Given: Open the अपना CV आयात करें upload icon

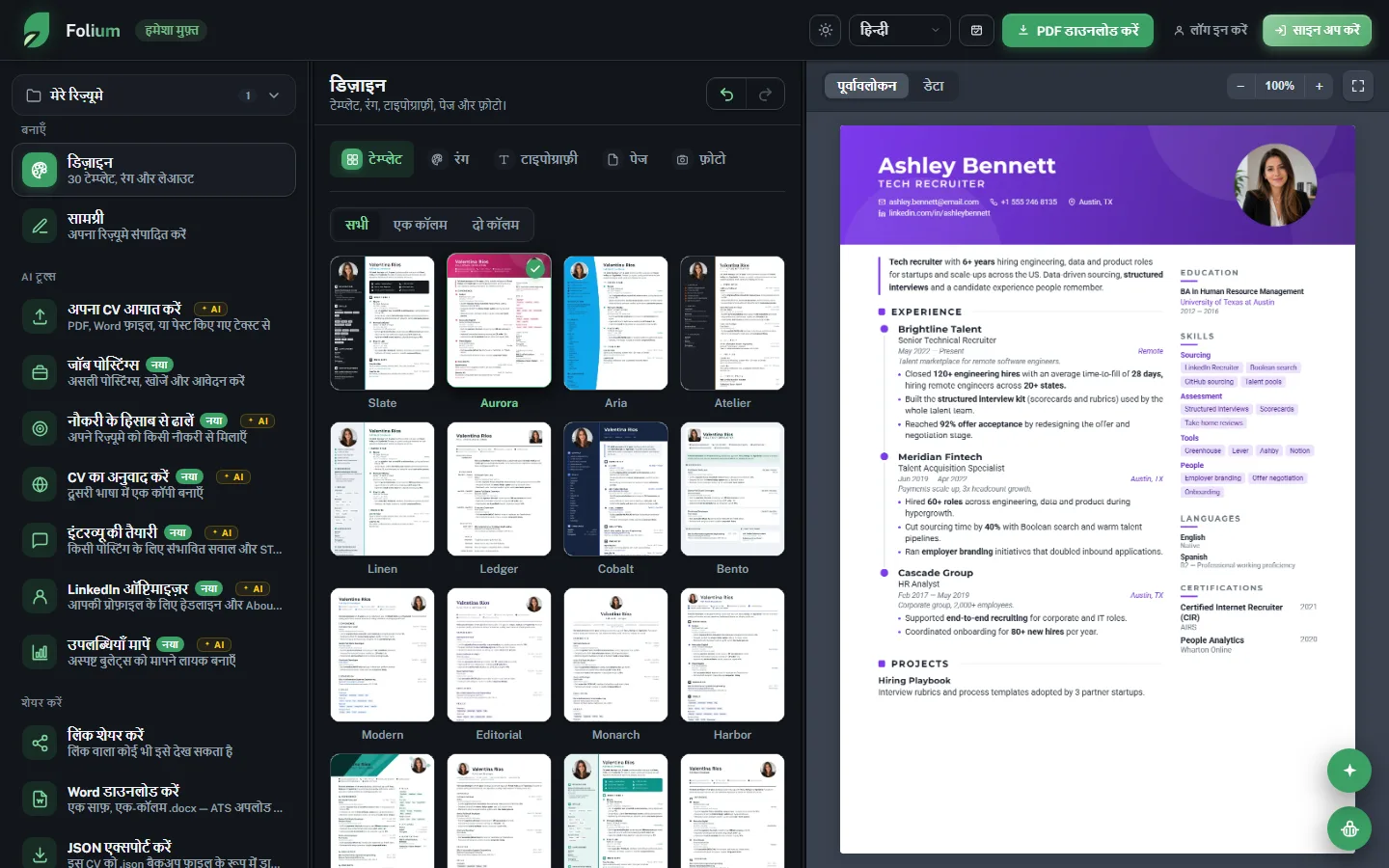Looking at the screenshot, I should [40, 316].
